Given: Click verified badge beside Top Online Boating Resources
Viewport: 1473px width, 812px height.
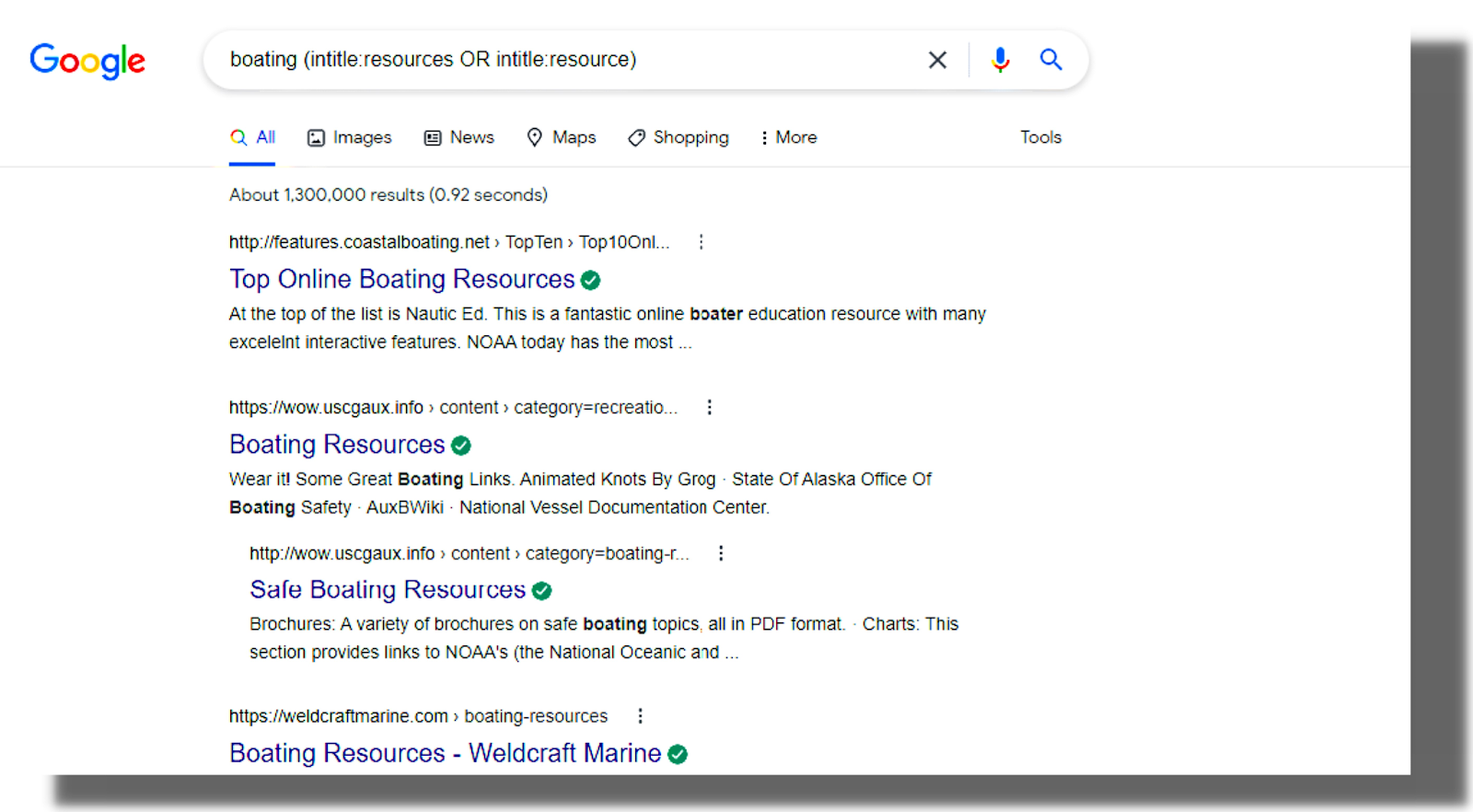Looking at the screenshot, I should [591, 280].
